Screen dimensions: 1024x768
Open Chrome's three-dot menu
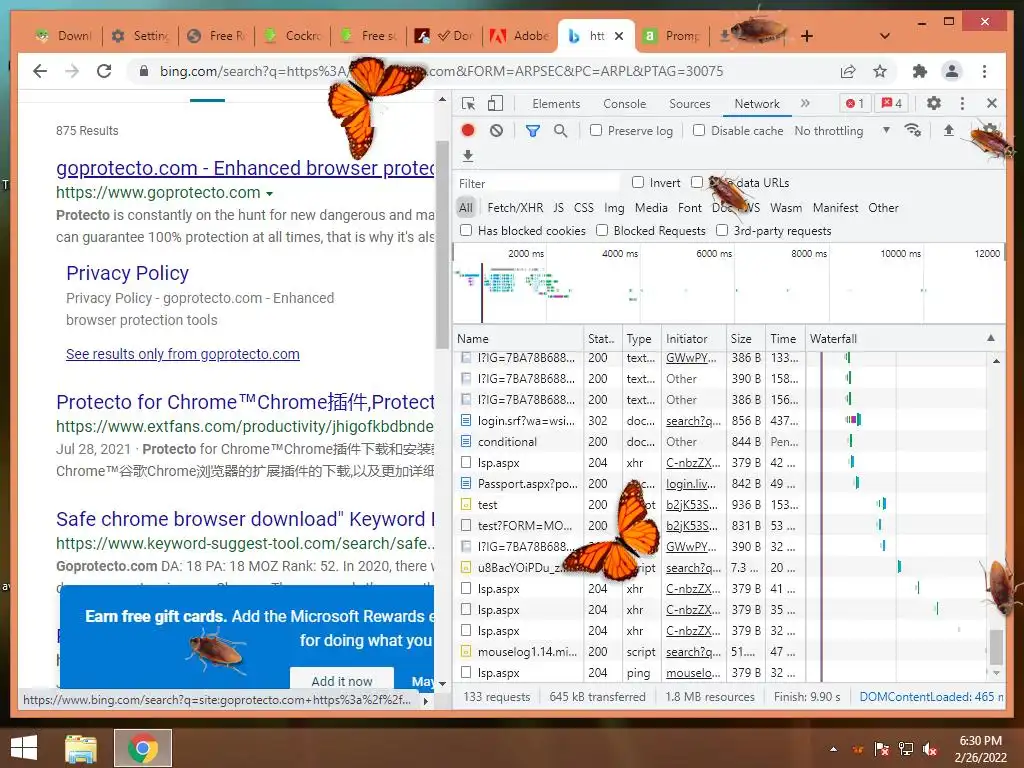pyautogui.click(x=984, y=71)
